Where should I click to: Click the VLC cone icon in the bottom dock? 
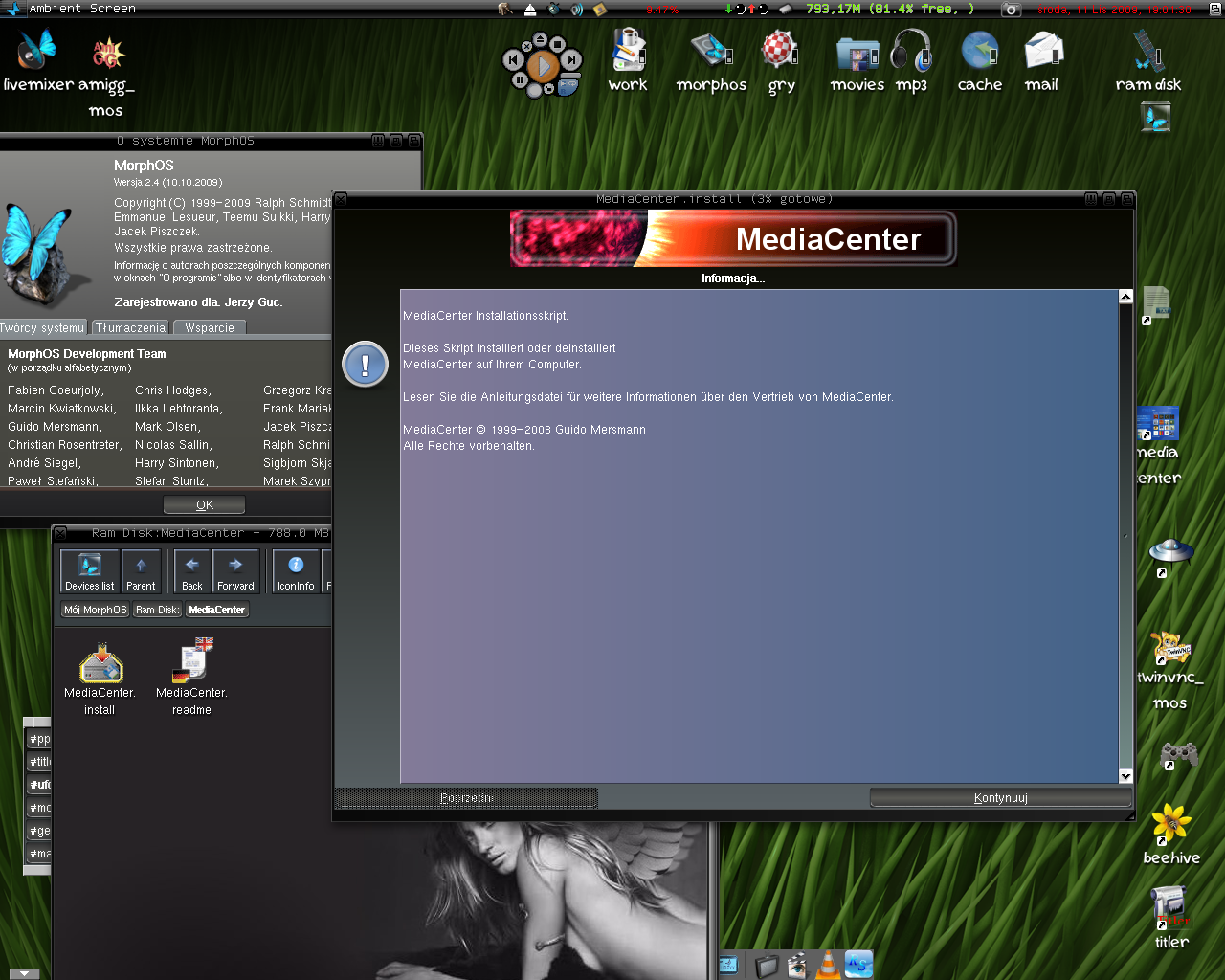pyautogui.click(x=827, y=965)
